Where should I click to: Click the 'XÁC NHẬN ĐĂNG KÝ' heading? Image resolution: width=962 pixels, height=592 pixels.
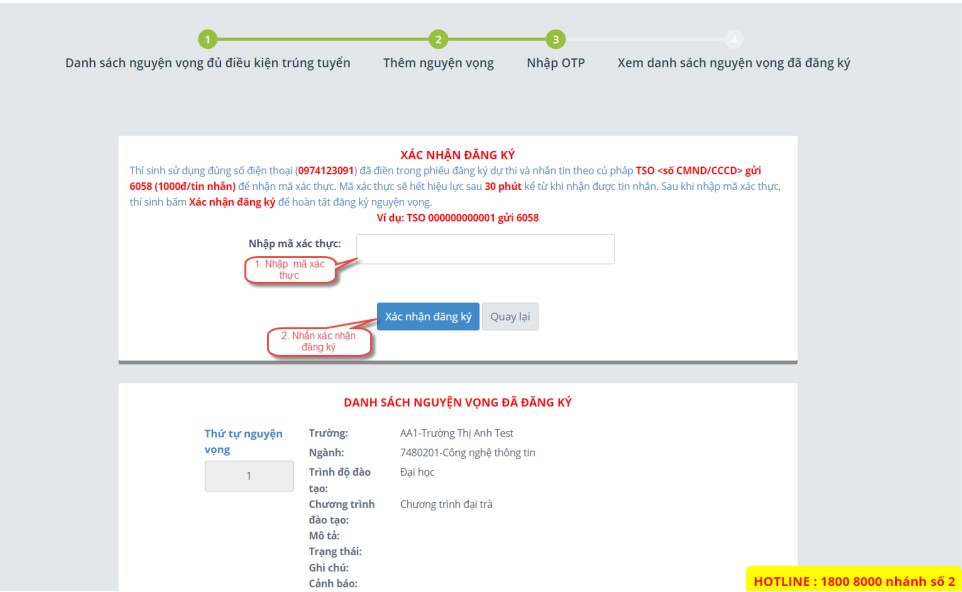coord(457,155)
